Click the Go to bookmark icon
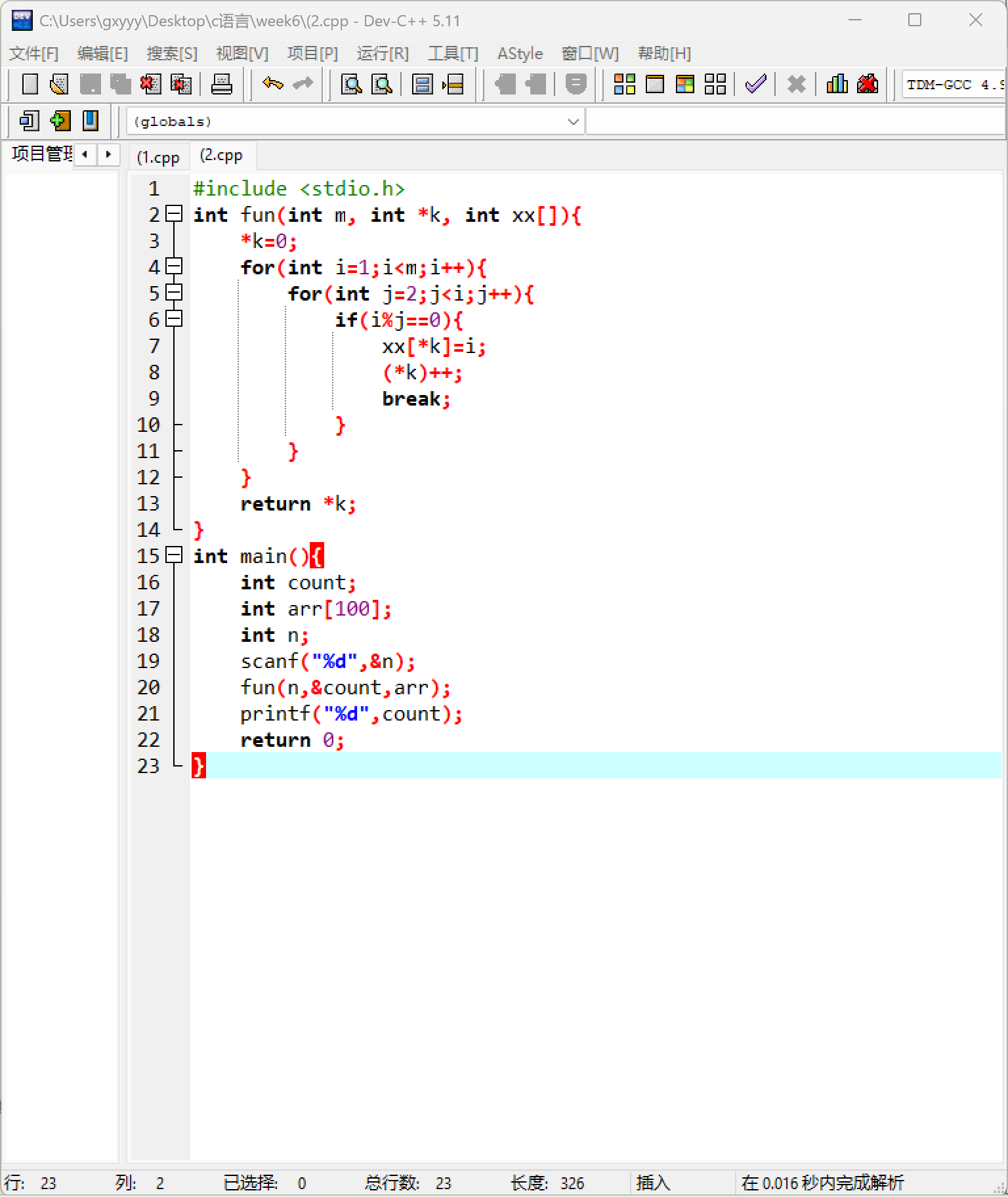The image size is (1008, 1197). pyautogui.click(x=90, y=121)
